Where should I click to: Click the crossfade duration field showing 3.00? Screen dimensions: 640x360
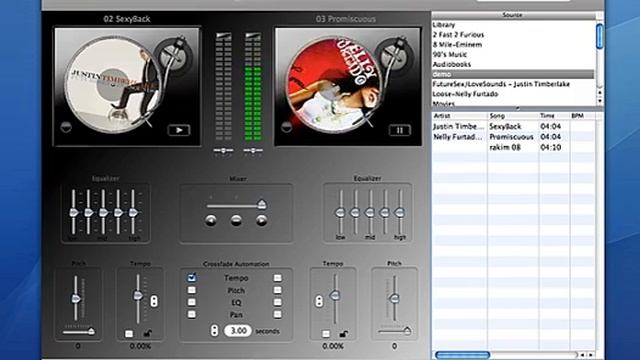(x=238, y=331)
